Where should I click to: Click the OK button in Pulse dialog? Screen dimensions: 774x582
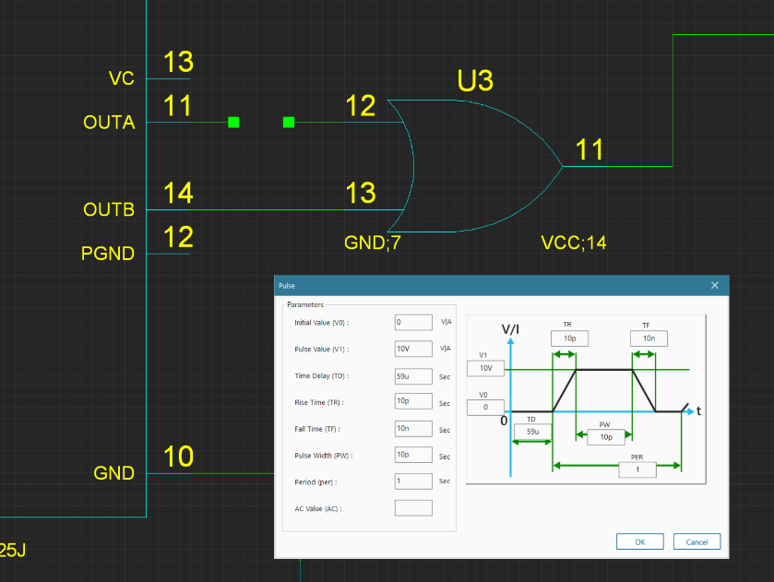[640, 542]
